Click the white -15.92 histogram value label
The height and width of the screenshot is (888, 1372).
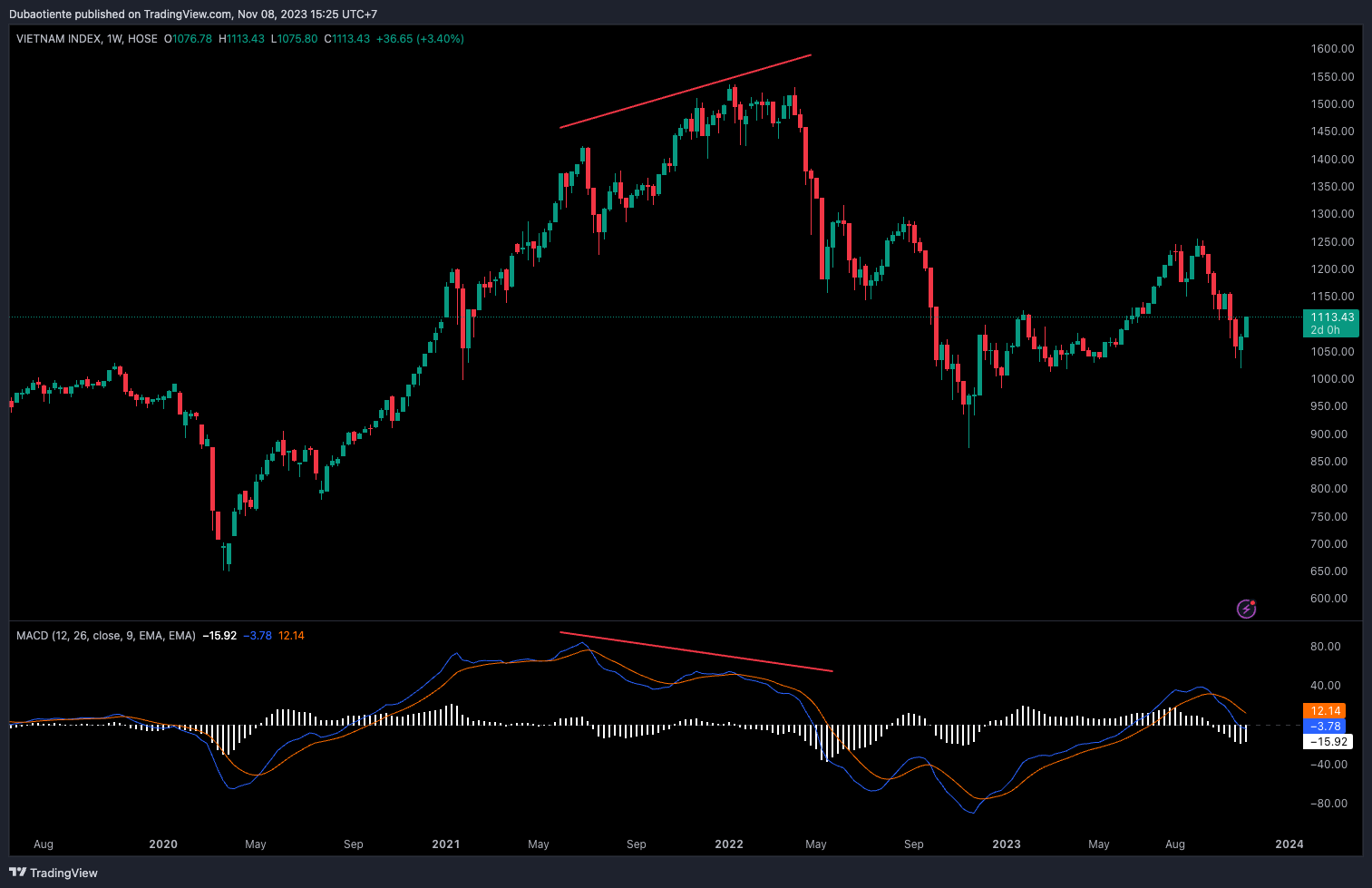1328,742
